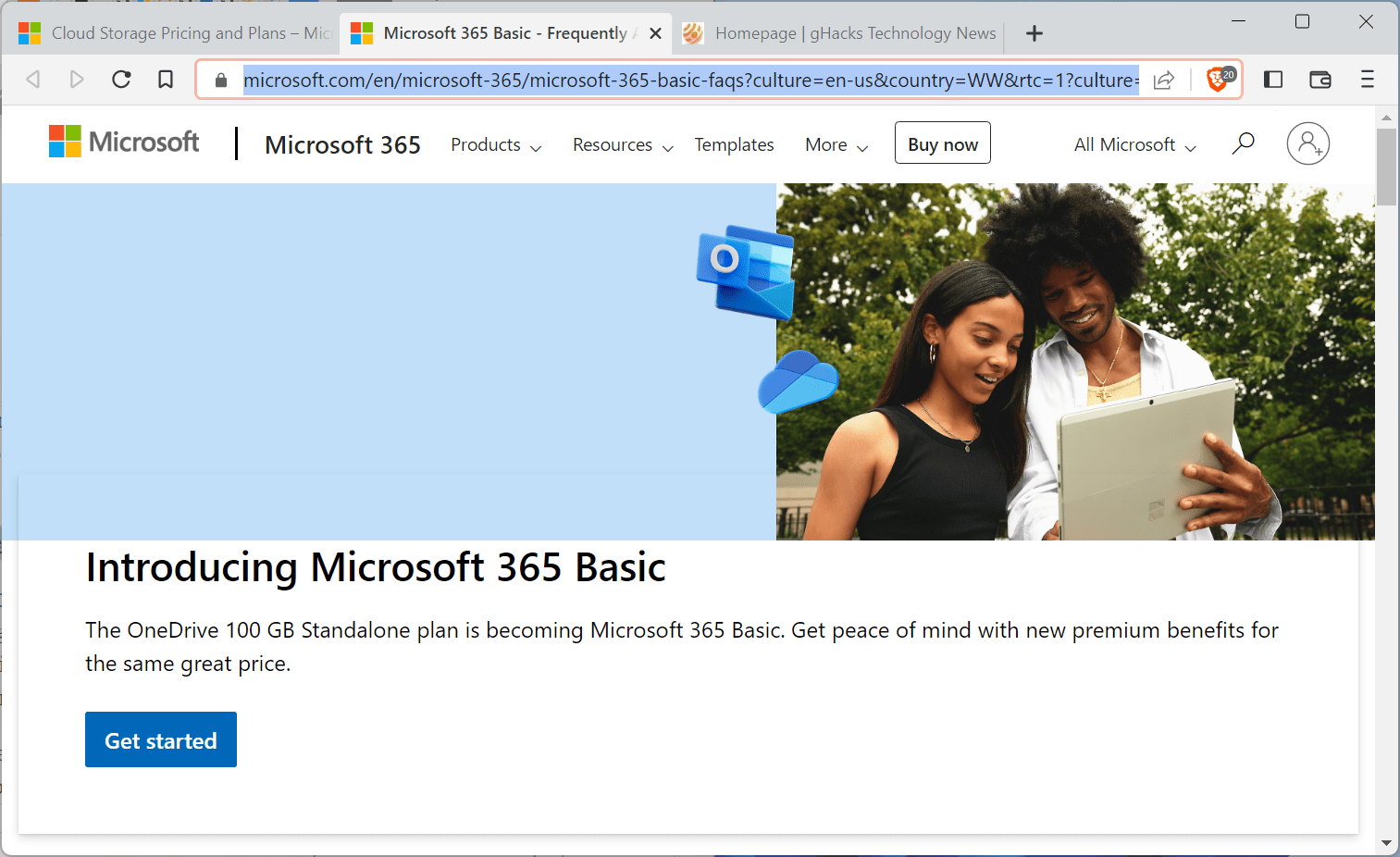Click the Buy now button
This screenshot has width=1400, height=857.
942,143
